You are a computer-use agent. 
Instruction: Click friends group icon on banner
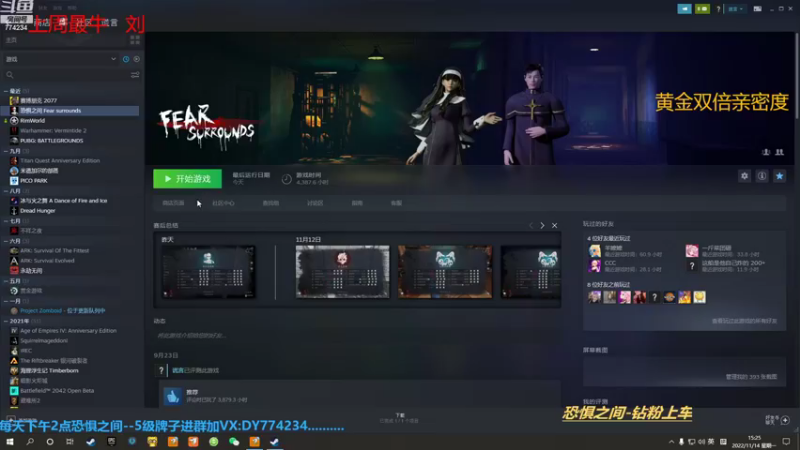pyautogui.click(x=780, y=152)
